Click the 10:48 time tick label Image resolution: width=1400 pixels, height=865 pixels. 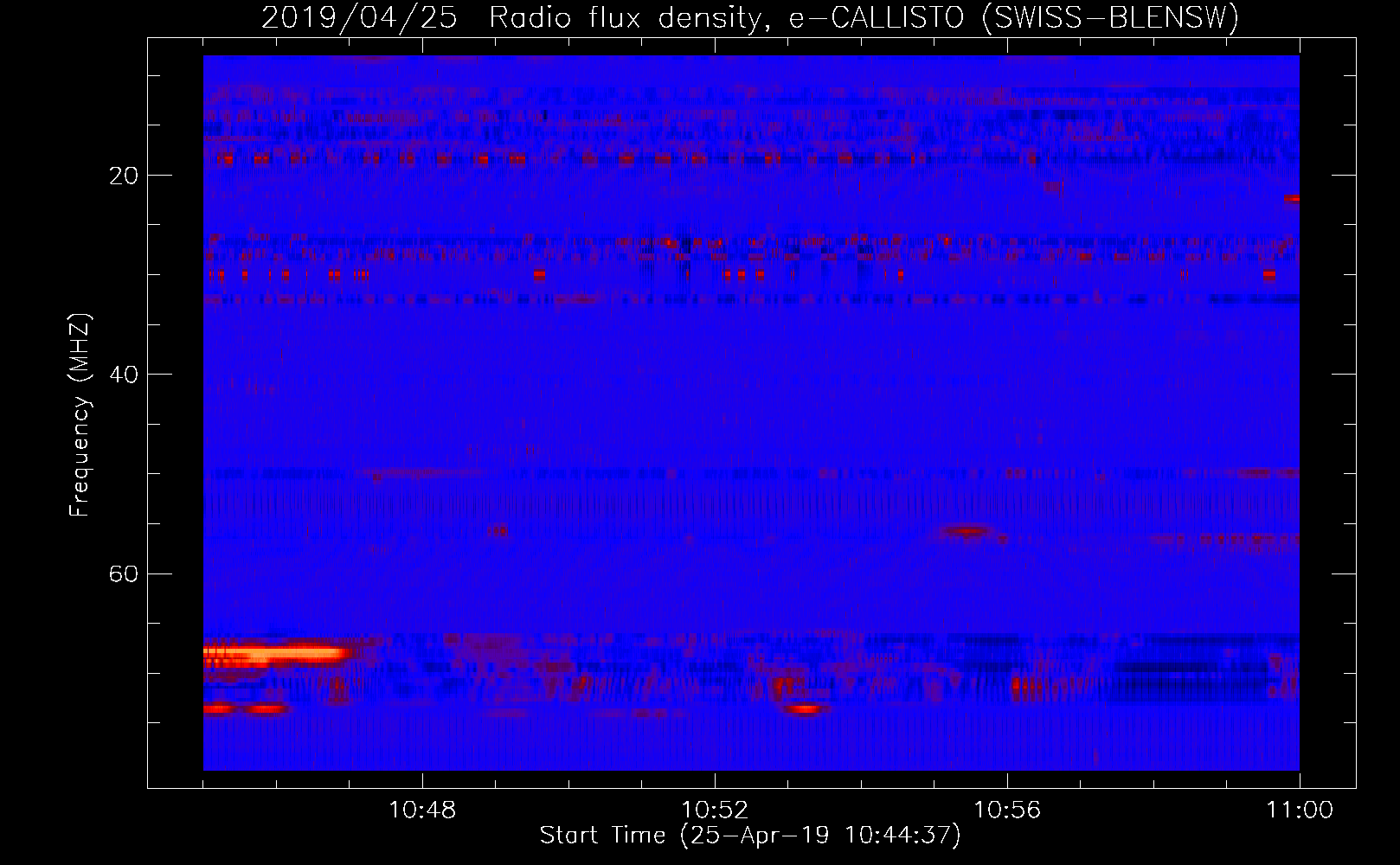pos(422,811)
